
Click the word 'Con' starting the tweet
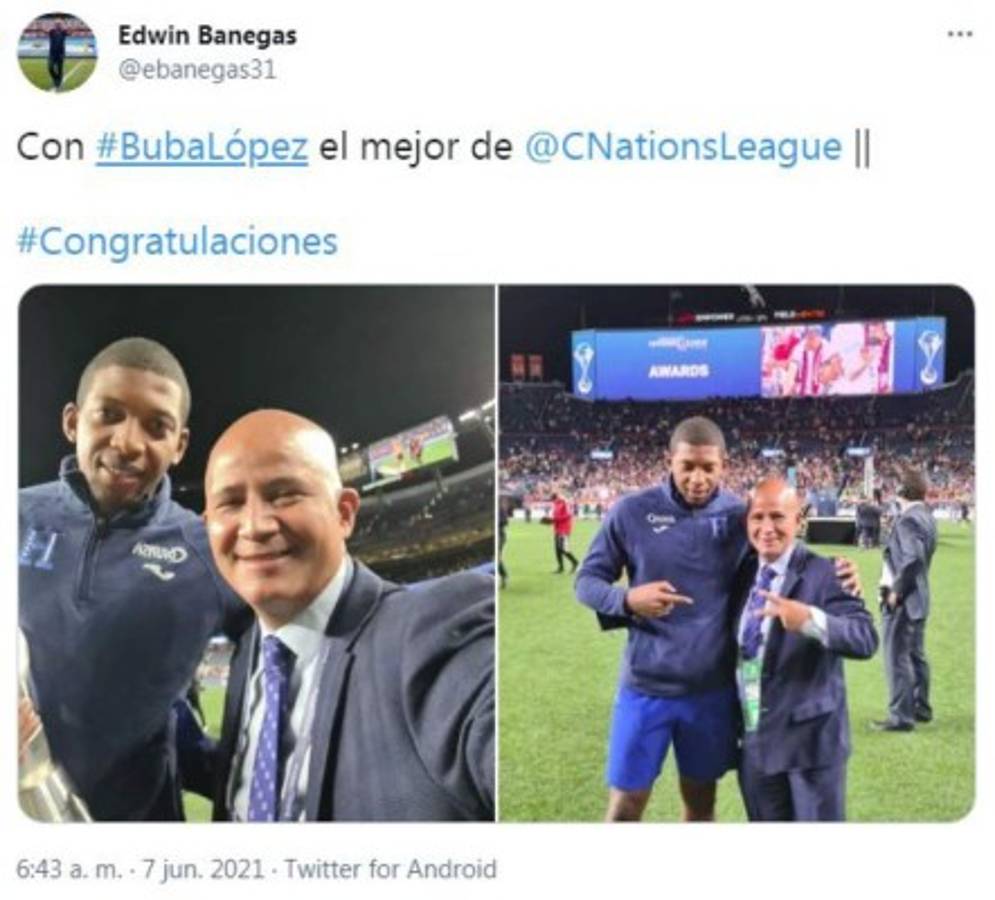click(x=50, y=148)
